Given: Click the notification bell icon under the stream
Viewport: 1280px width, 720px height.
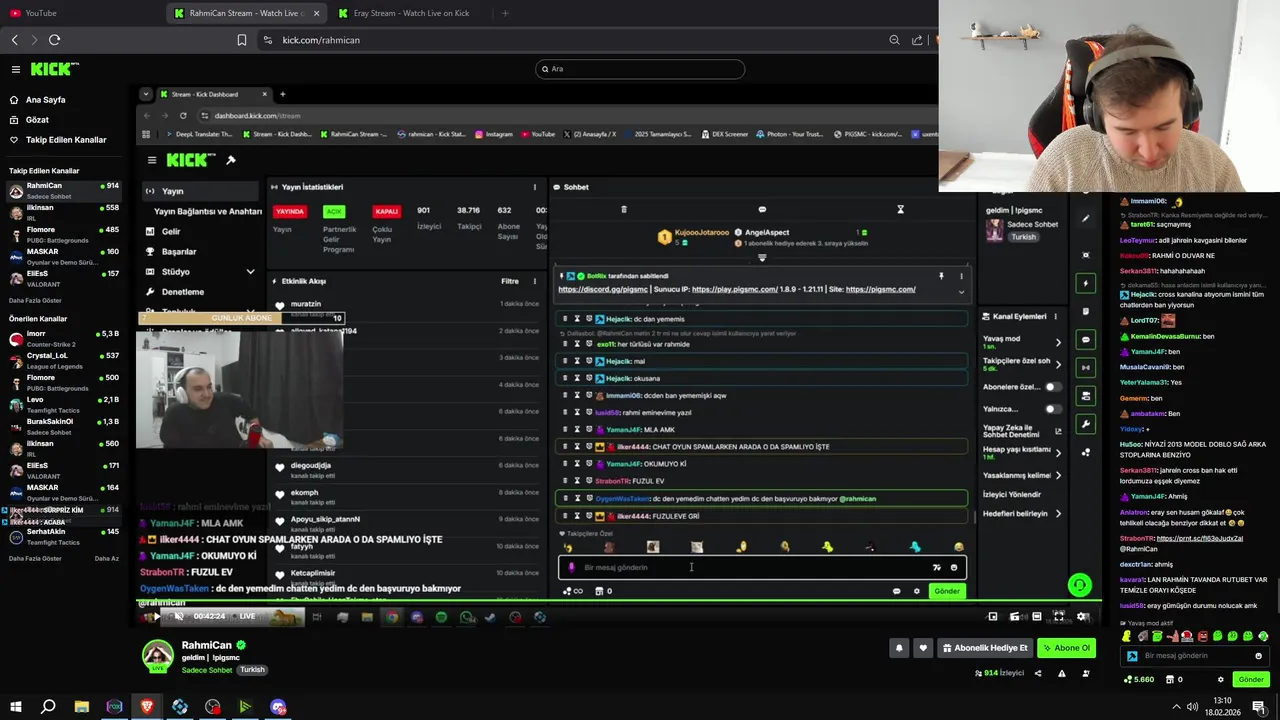Looking at the screenshot, I should coord(899,648).
